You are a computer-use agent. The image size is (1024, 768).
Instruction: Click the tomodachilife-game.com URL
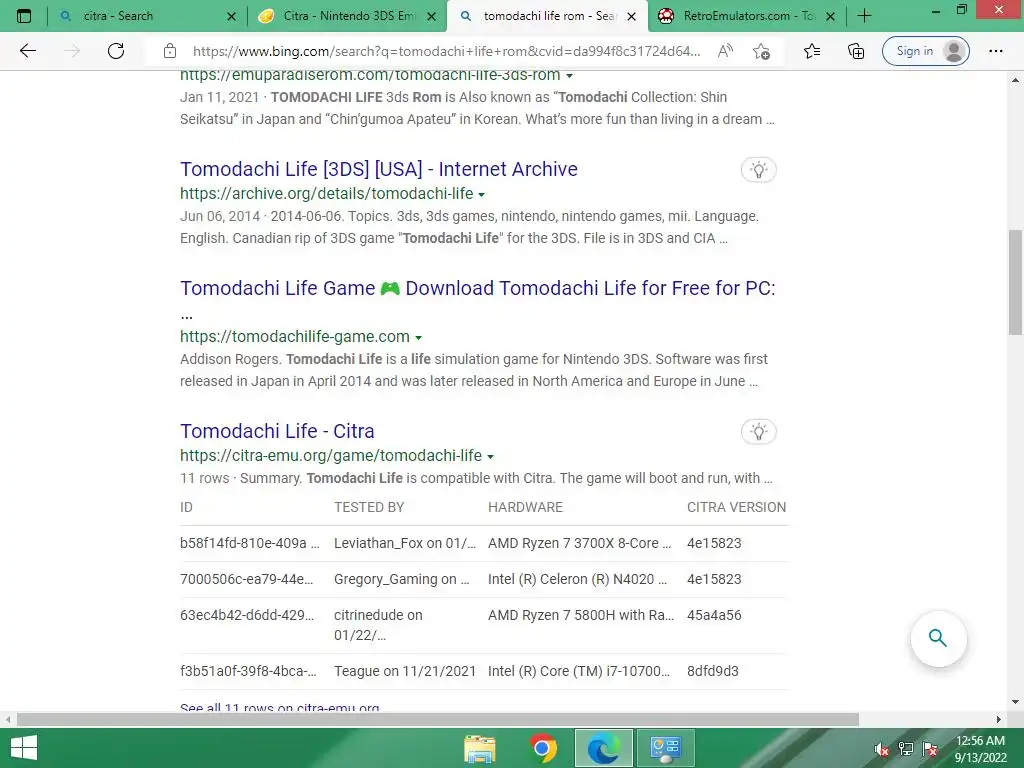coord(295,336)
